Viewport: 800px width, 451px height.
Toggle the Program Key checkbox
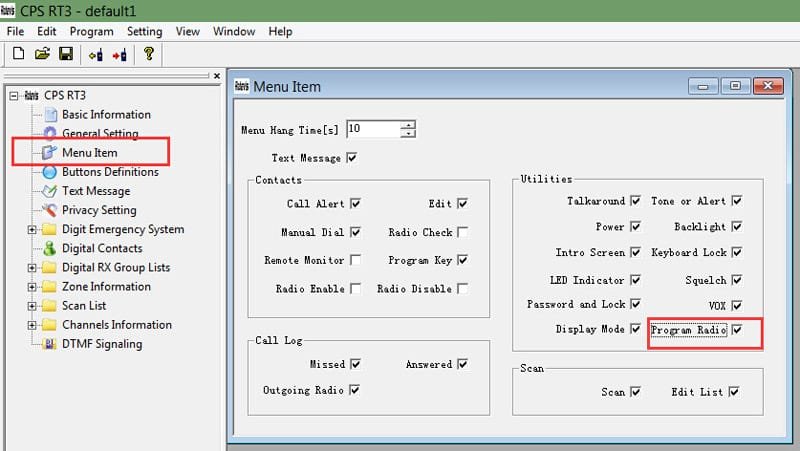pos(462,260)
